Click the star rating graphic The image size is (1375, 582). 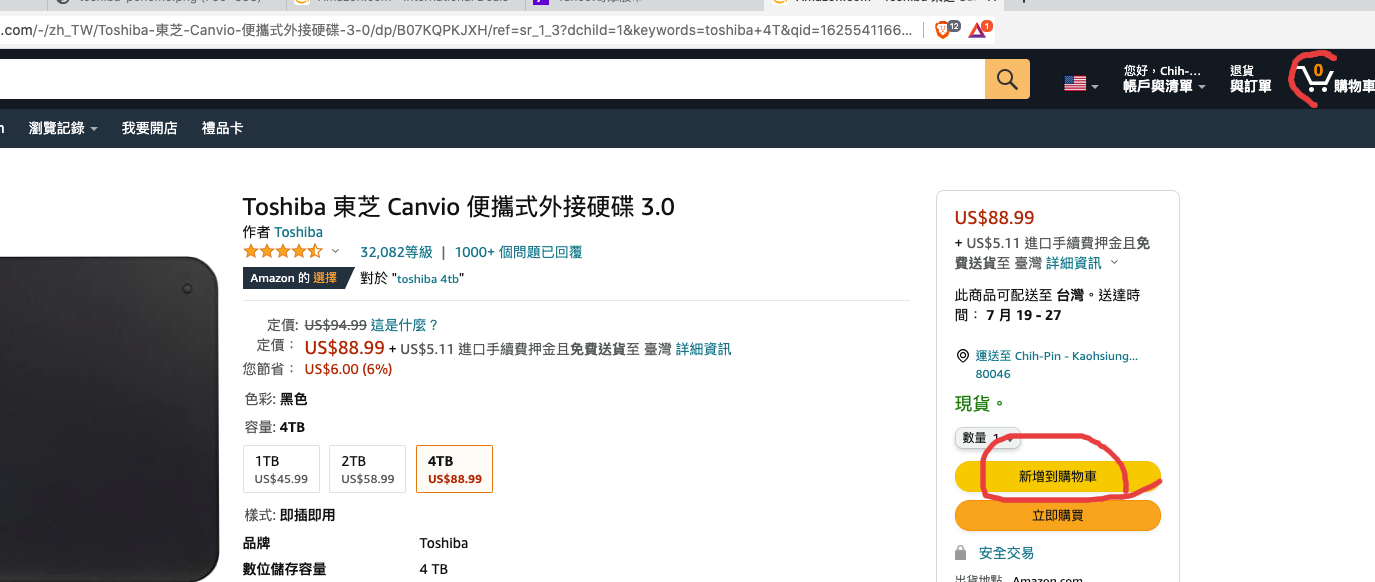pos(283,251)
